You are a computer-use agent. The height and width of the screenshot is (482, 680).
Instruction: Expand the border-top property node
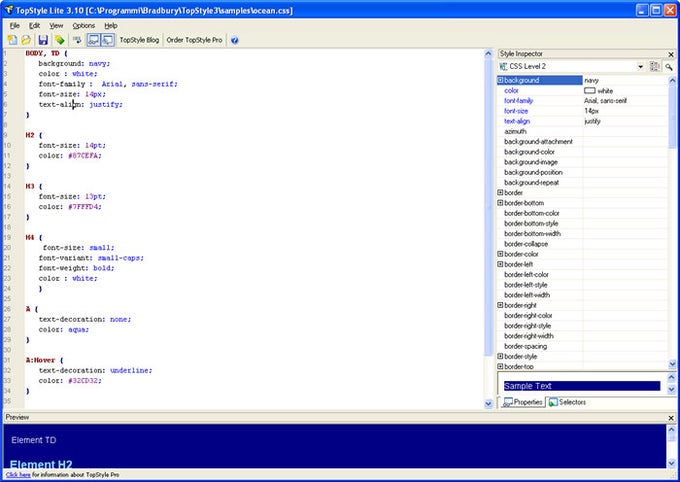pyautogui.click(x=500, y=367)
